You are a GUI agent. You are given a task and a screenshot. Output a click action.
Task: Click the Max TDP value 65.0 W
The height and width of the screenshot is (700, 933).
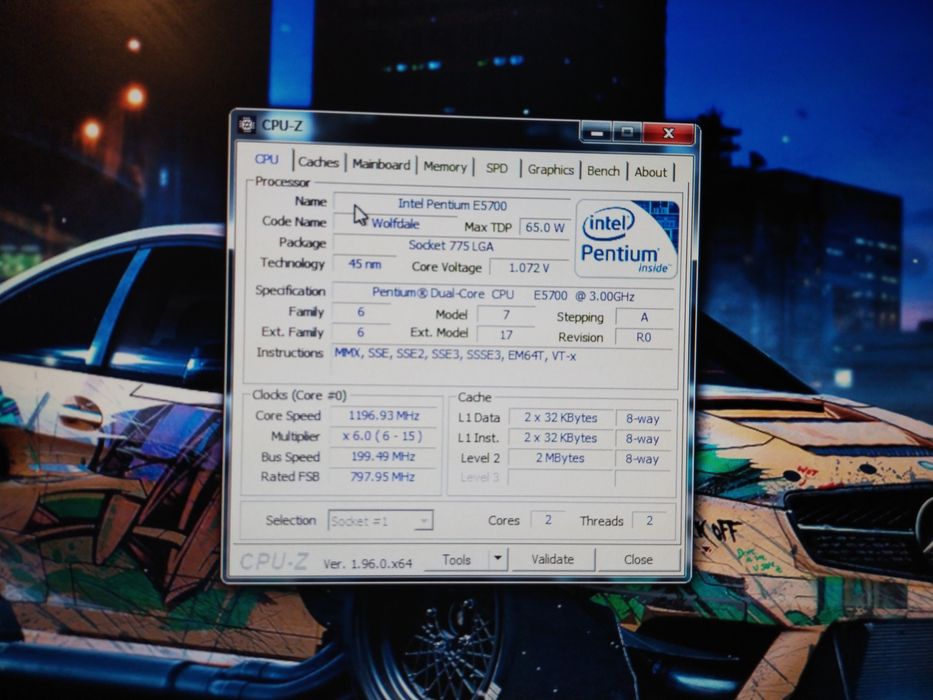pyautogui.click(x=545, y=227)
